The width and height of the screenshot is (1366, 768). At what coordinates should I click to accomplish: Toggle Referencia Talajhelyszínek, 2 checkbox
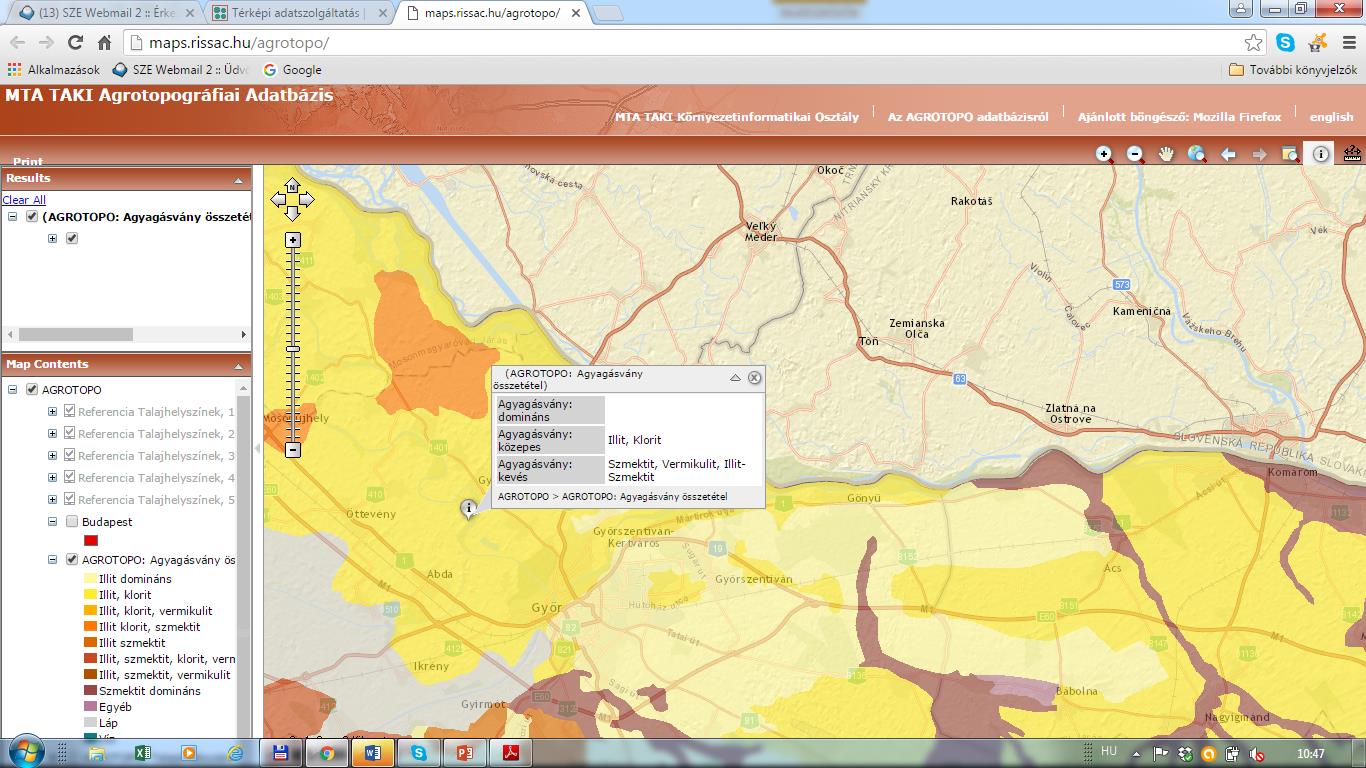pos(70,433)
